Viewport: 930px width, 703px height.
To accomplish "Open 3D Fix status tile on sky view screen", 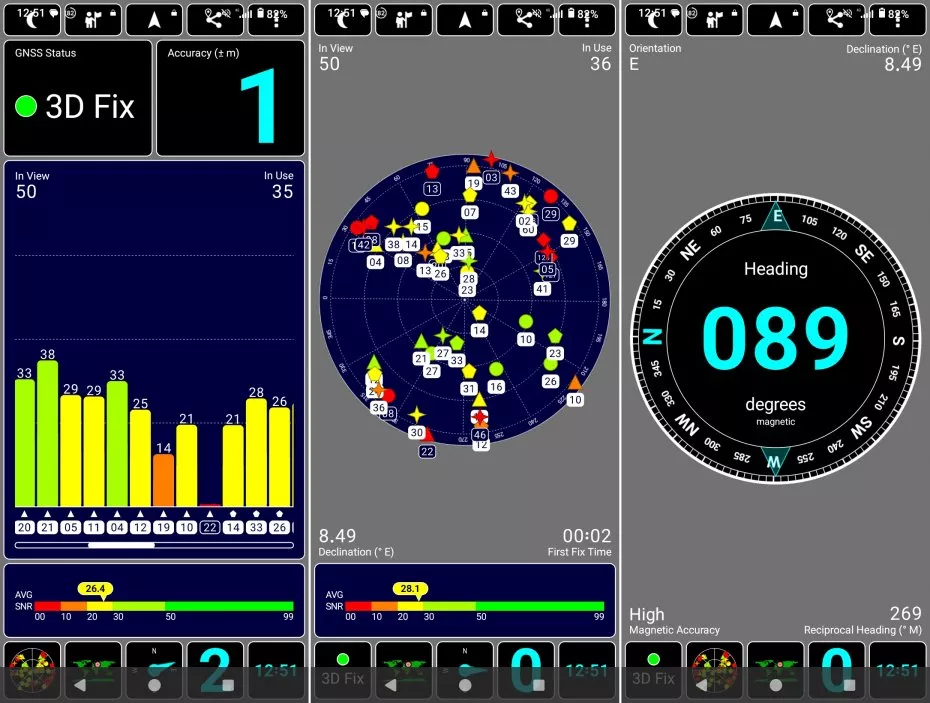I will (x=343, y=670).
